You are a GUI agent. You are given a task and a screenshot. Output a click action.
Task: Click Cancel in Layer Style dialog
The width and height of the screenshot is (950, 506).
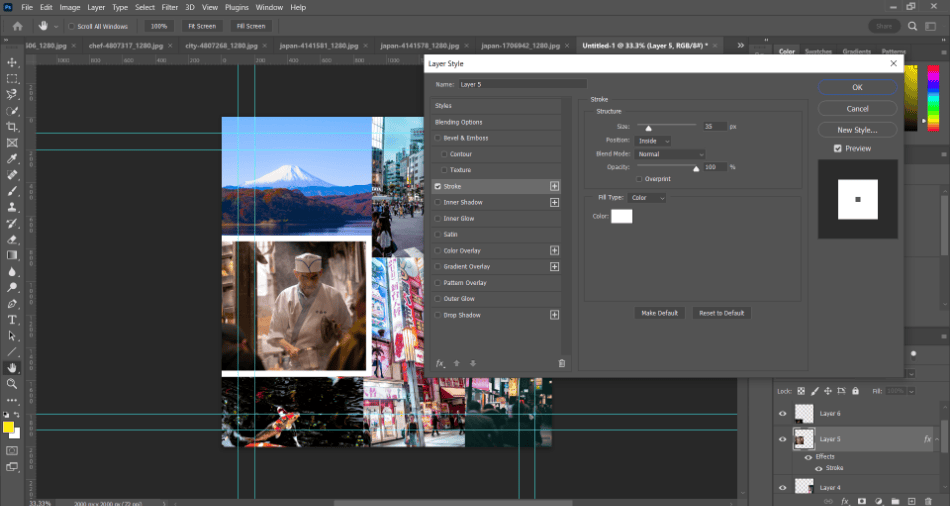tap(857, 108)
